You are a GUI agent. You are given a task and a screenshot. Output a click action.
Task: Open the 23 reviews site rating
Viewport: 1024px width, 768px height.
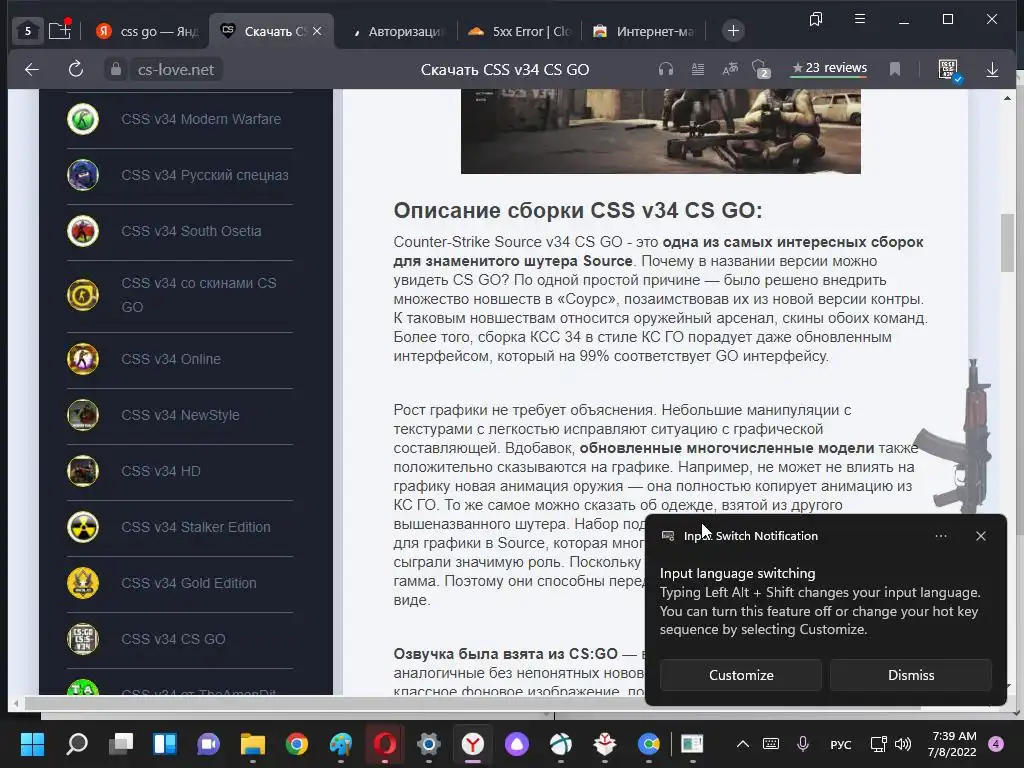(829, 68)
